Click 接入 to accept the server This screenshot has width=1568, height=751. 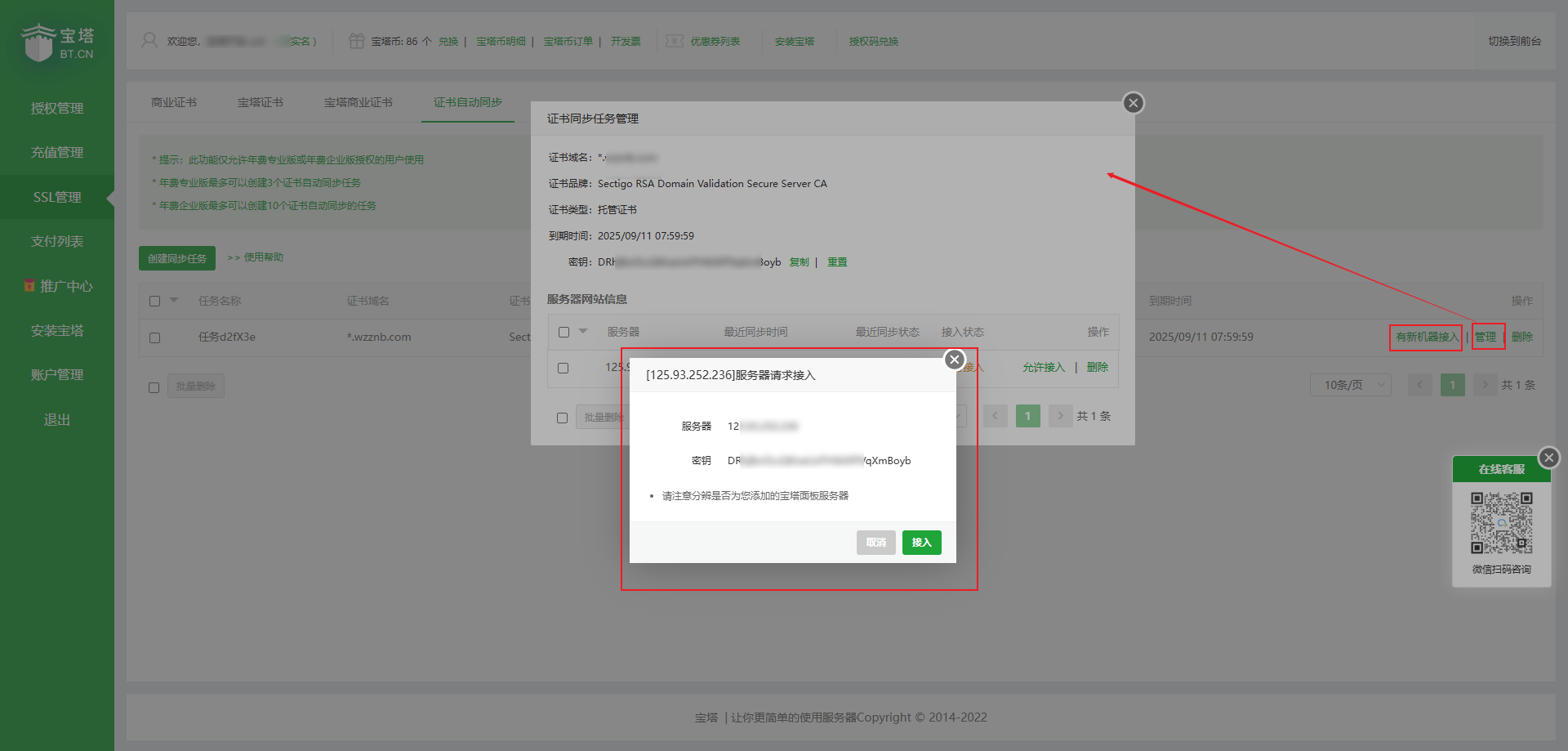pos(921,543)
